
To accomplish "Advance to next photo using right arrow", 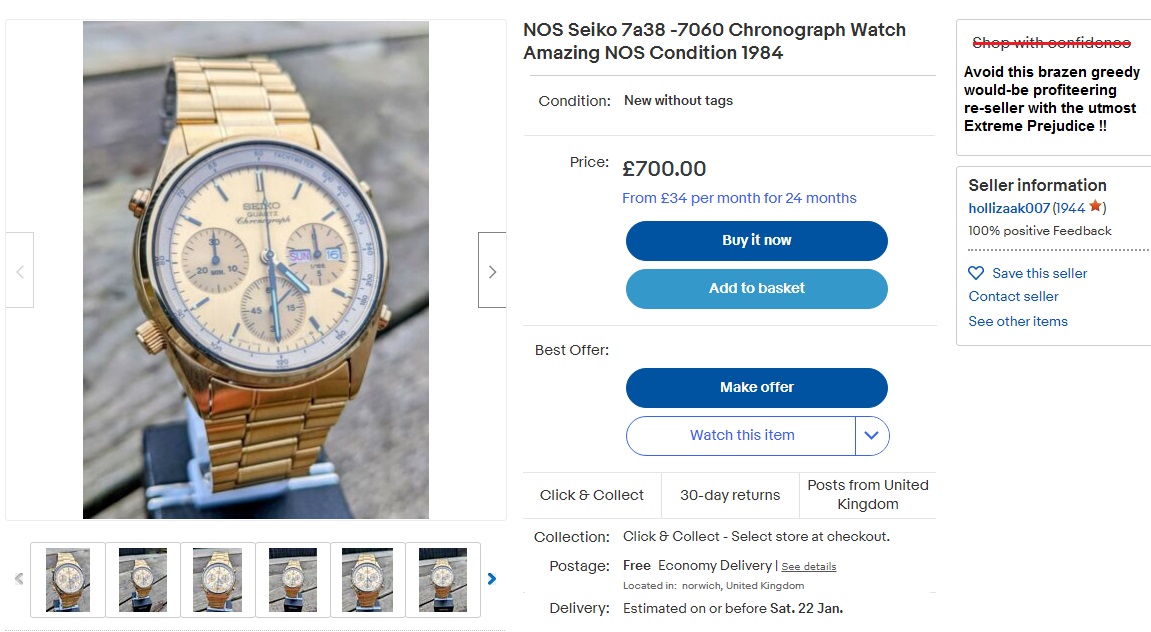I will tap(491, 270).
